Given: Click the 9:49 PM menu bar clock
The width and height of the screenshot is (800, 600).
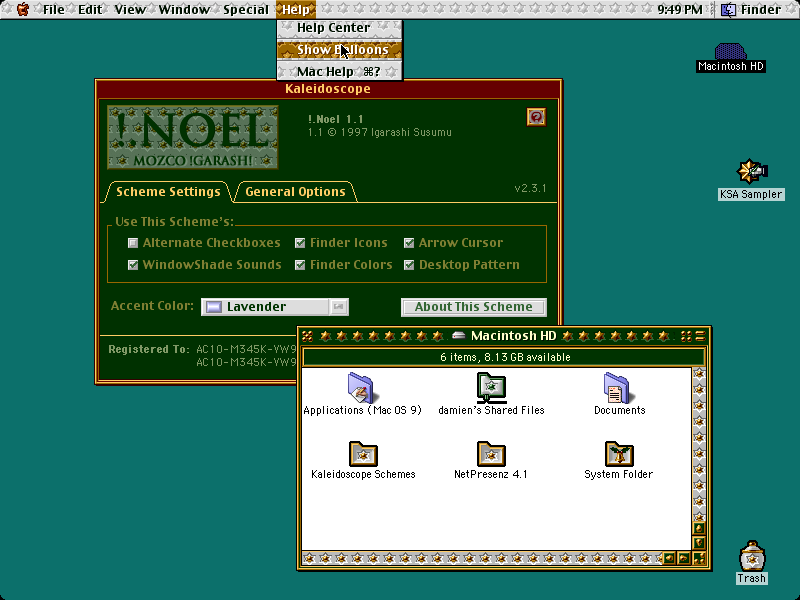Looking at the screenshot, I should 680,9.
